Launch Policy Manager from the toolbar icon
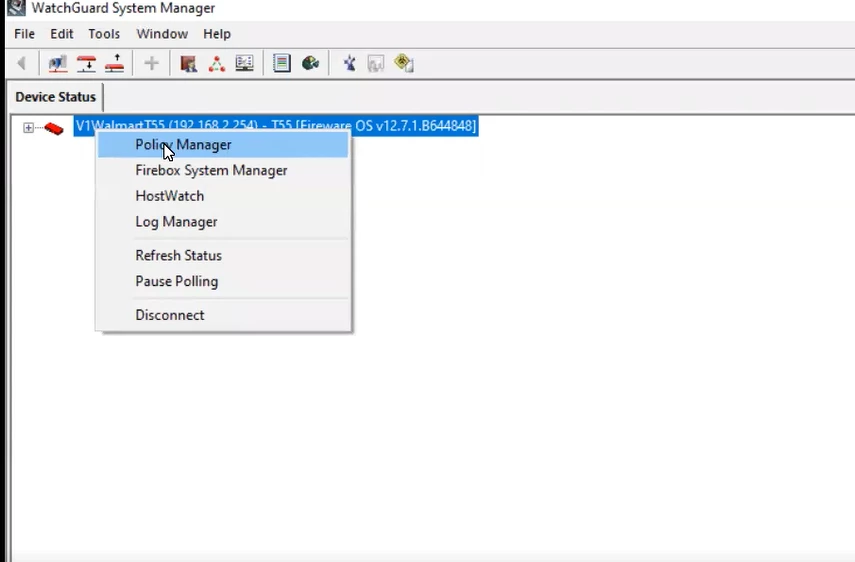This screenshot has height=562, width=855. click(189, 64)
